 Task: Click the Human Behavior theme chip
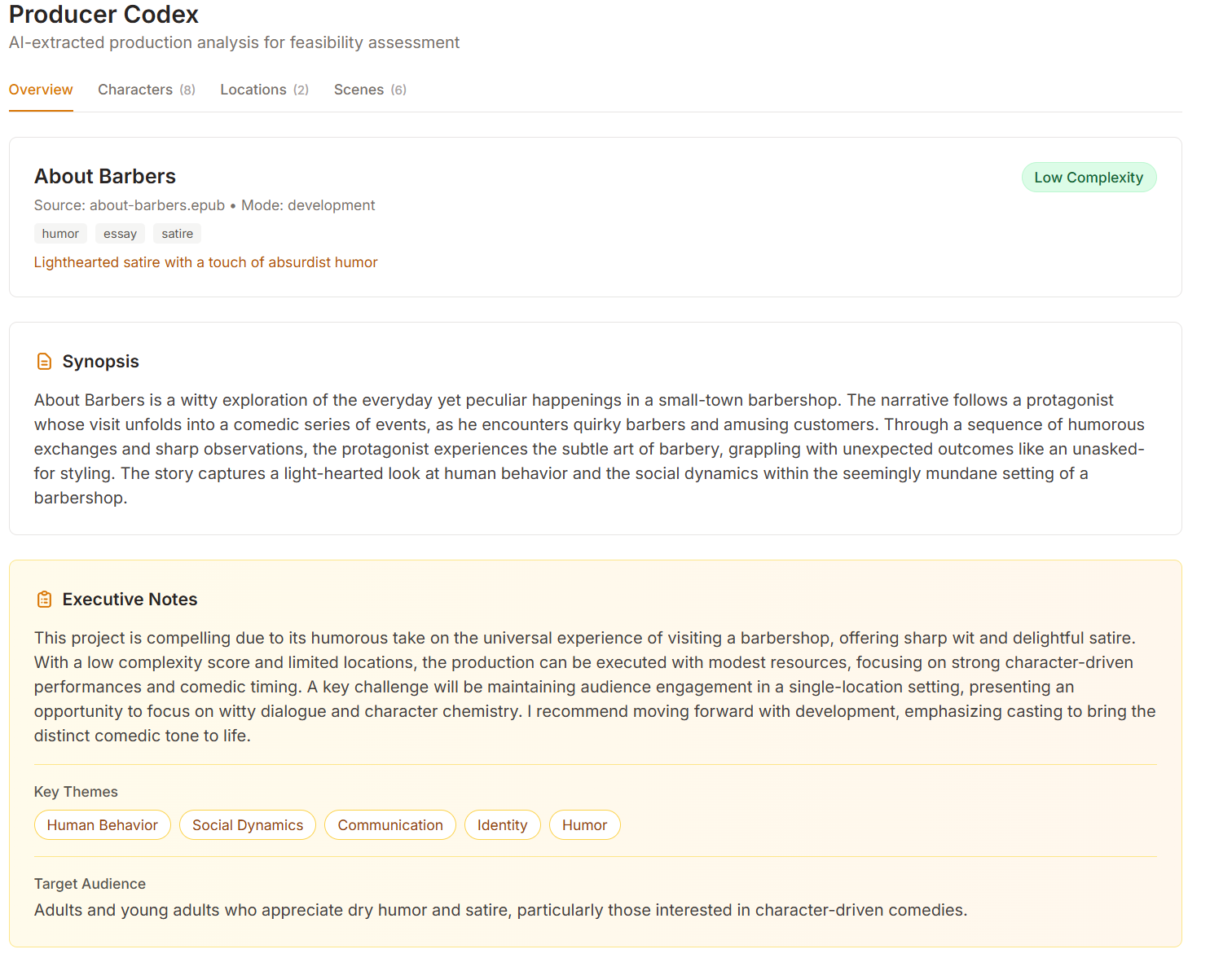(x=102, y=824)
